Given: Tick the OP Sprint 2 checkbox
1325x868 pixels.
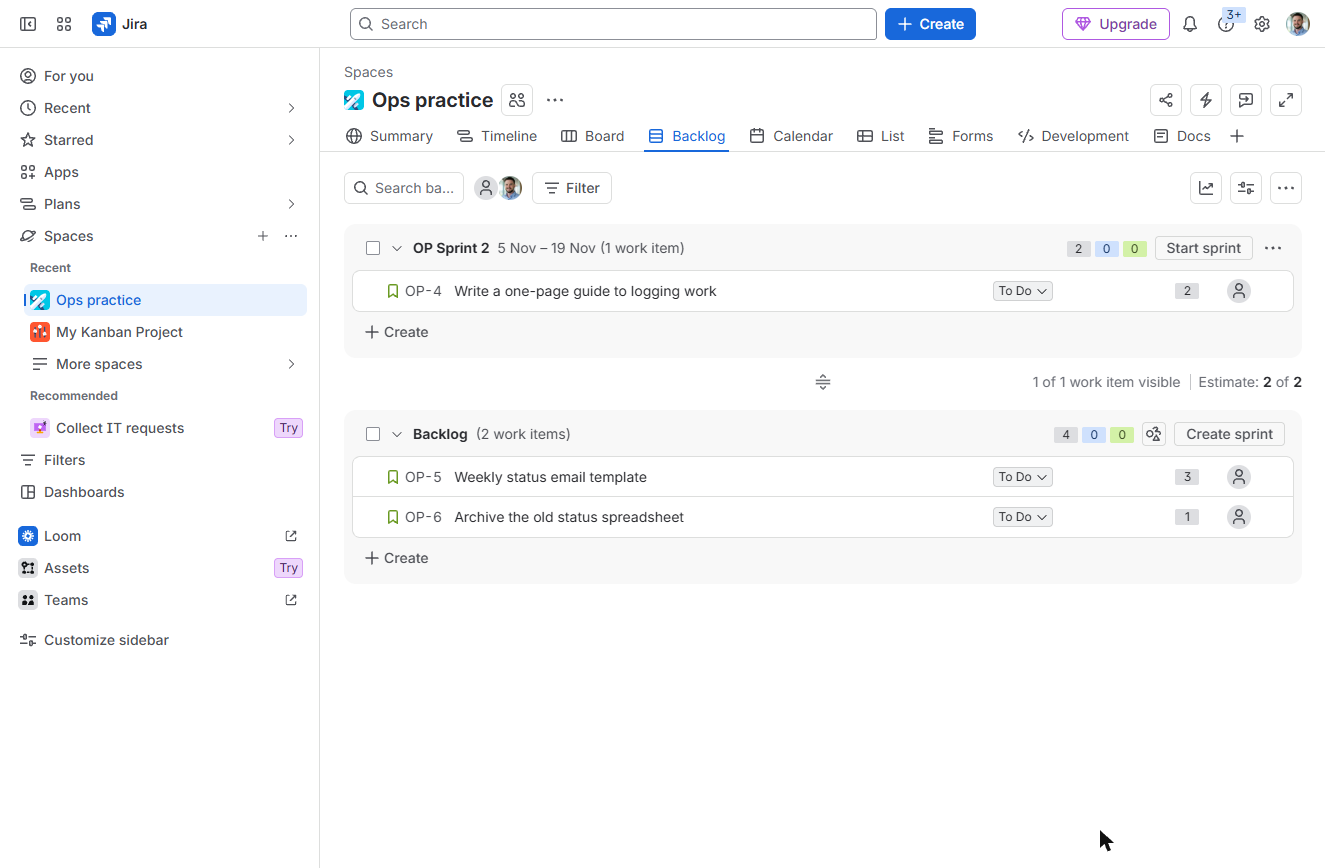Looking at the screenshot, I should 373,248.
